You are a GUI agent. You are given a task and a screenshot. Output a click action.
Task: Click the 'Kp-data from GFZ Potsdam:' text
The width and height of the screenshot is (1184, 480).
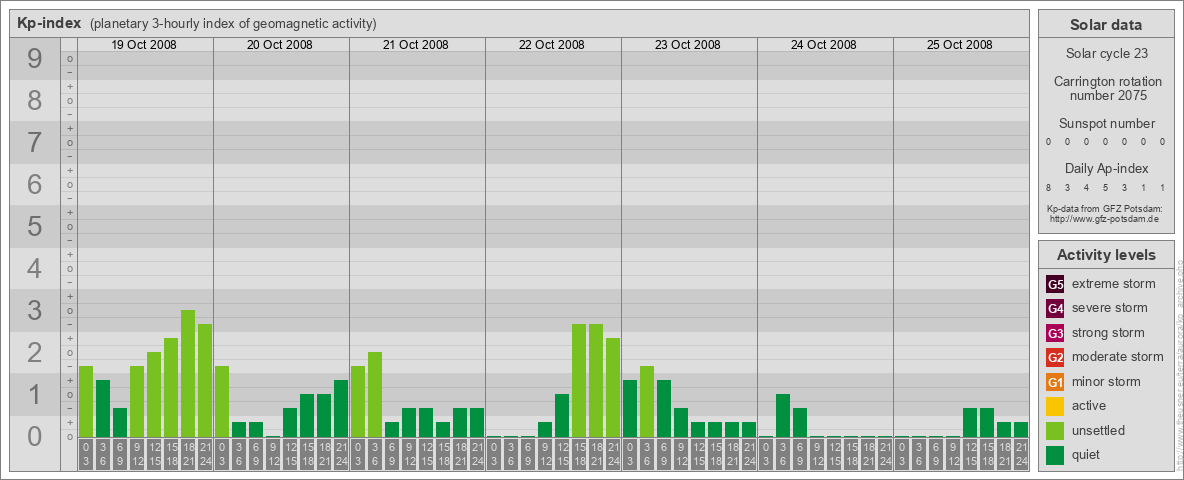(x=1105, y=209)
